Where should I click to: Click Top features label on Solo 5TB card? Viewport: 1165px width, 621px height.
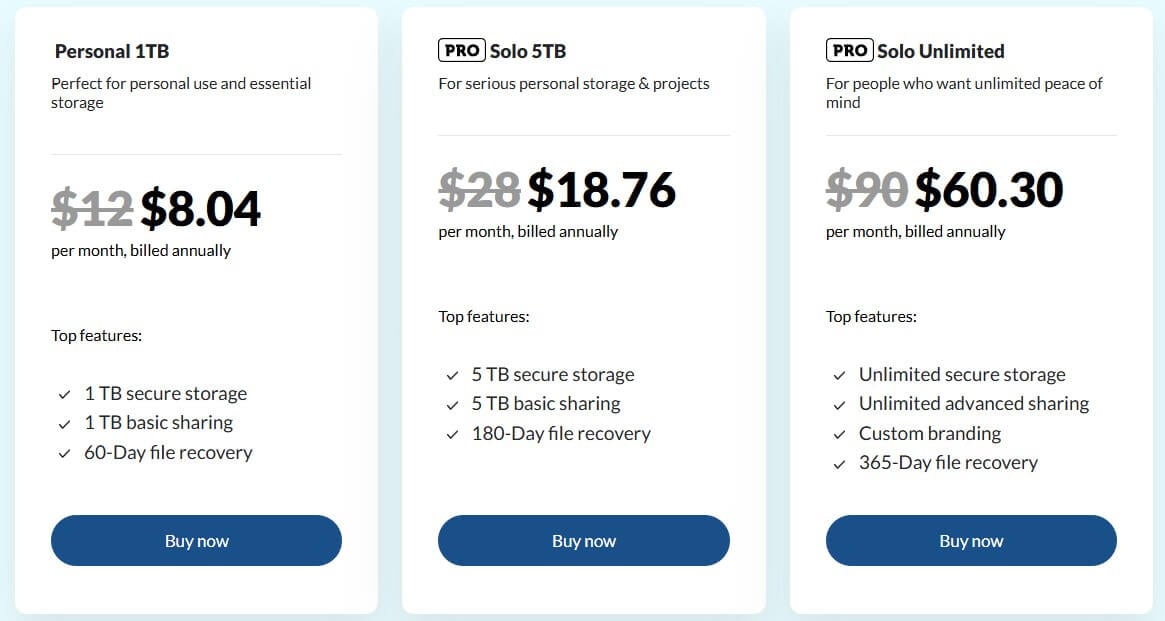484,316
